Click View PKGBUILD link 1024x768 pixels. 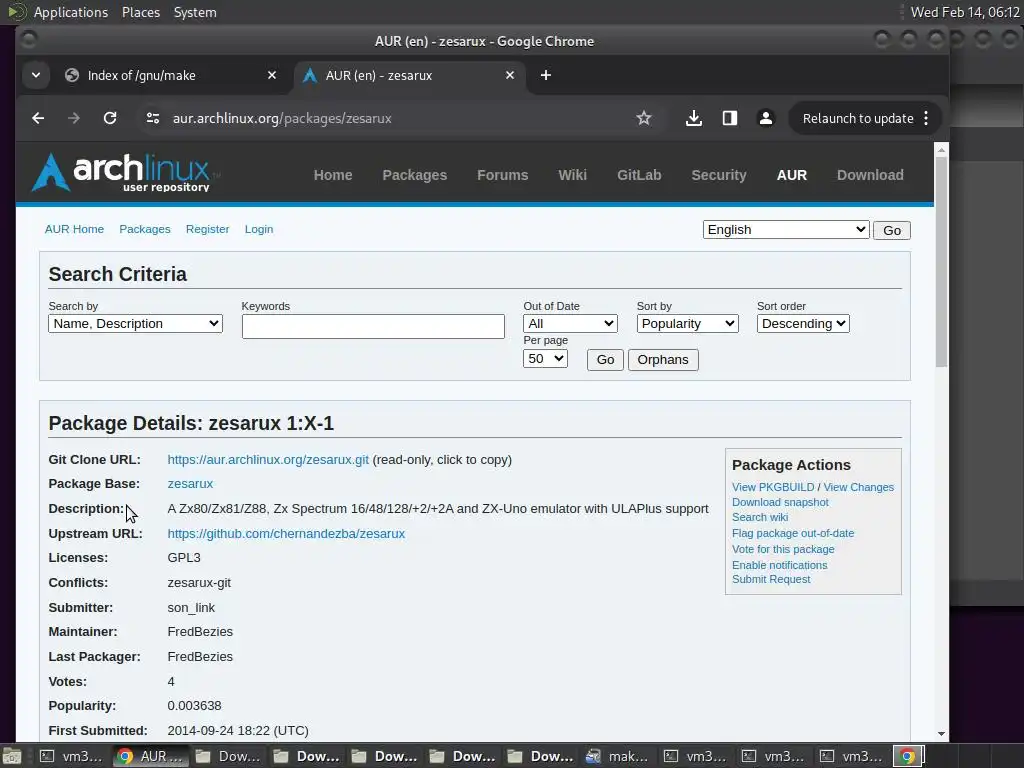773,487
